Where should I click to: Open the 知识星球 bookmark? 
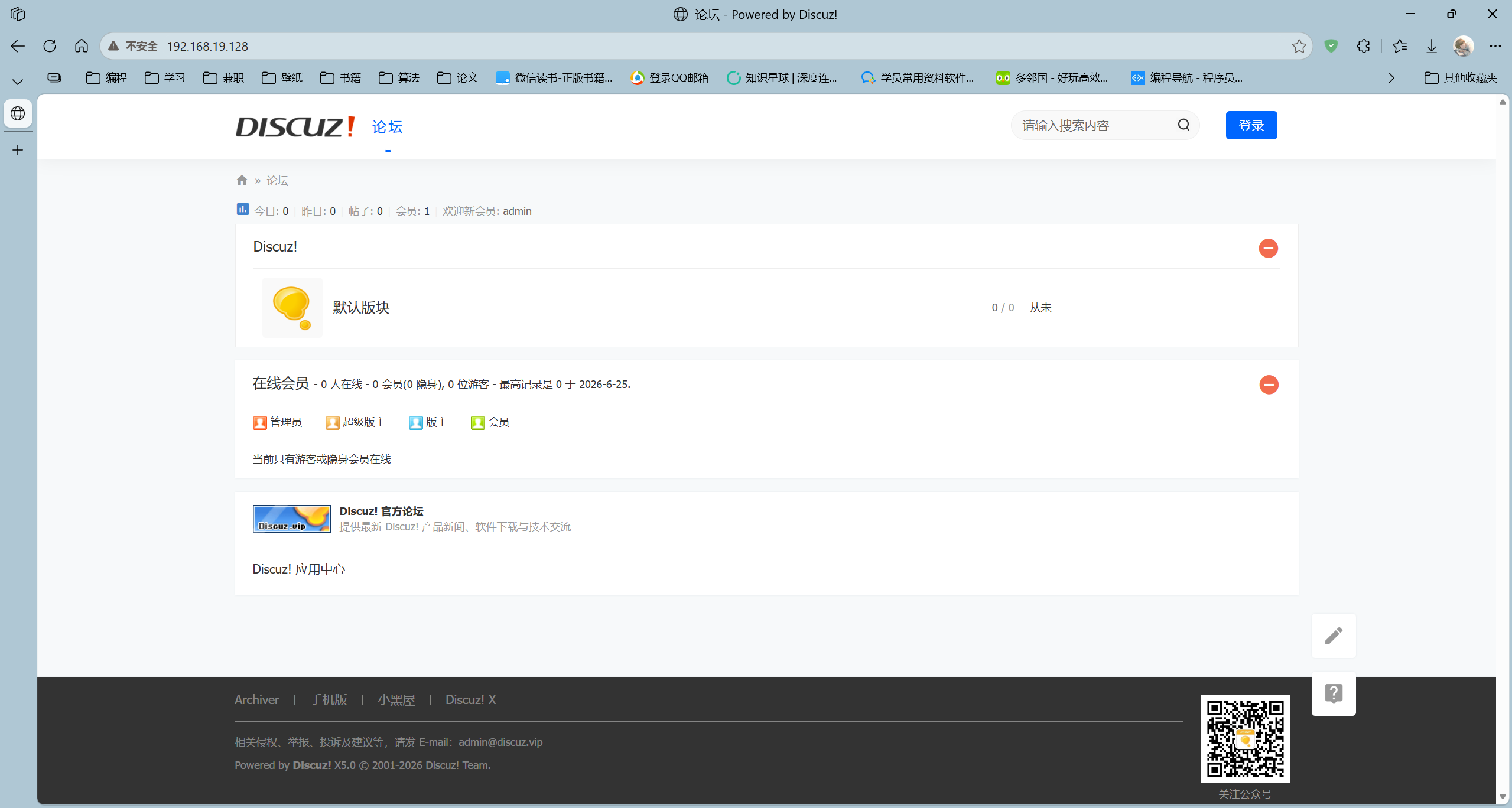[782, 78]
